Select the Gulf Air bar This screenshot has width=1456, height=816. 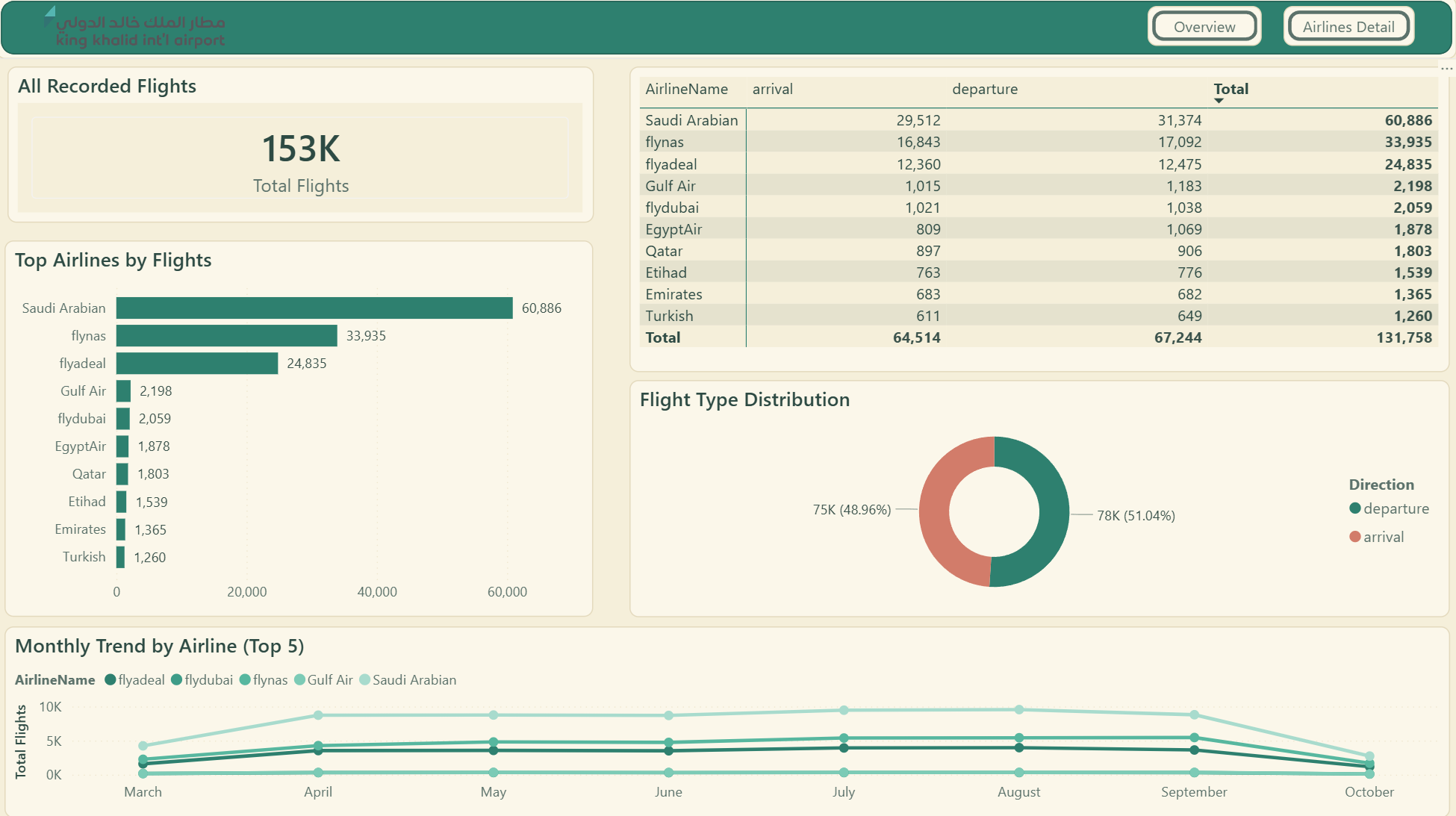(x=123, y=390)
